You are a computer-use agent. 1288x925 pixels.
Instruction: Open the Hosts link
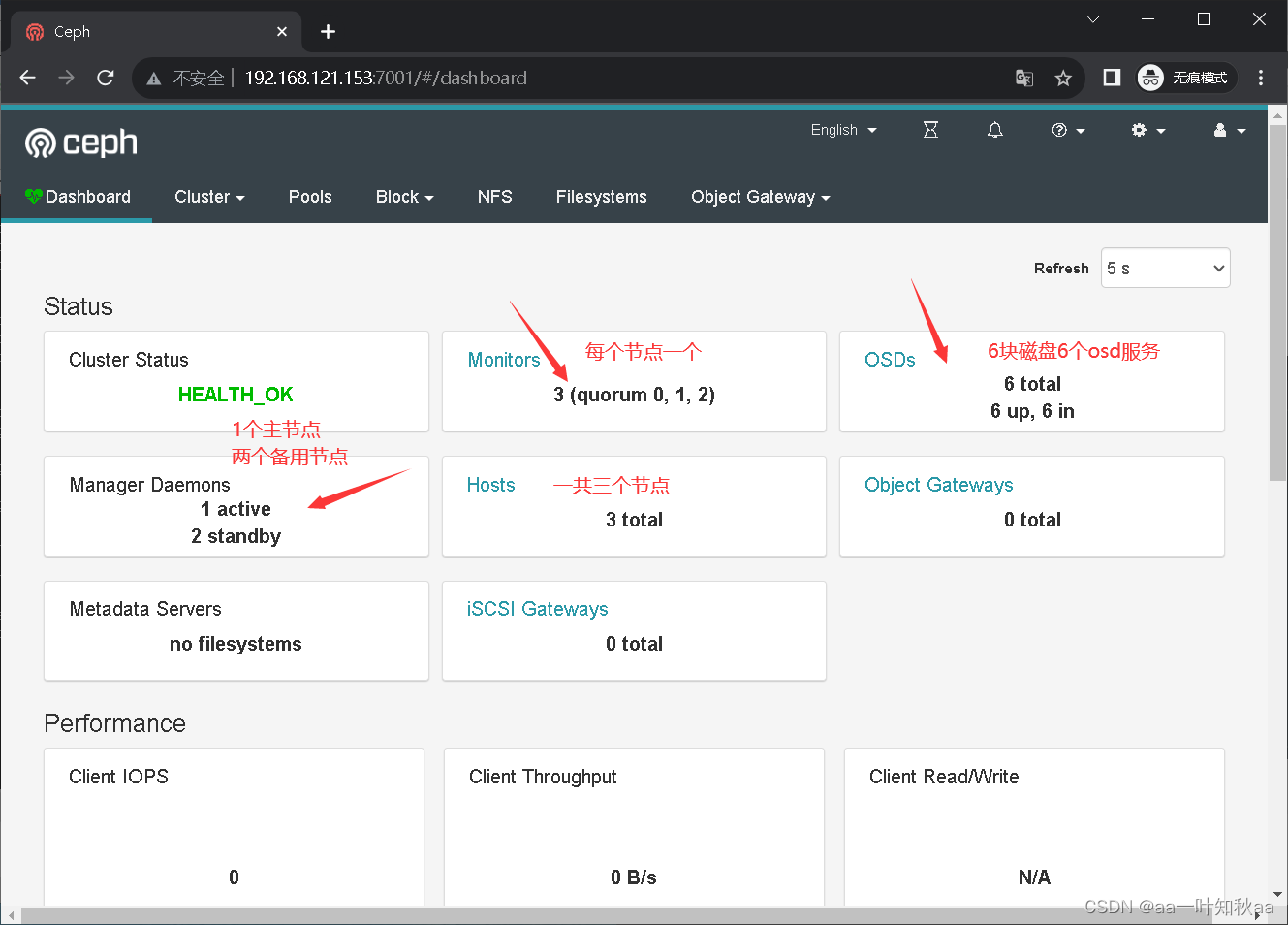[490, 485]
